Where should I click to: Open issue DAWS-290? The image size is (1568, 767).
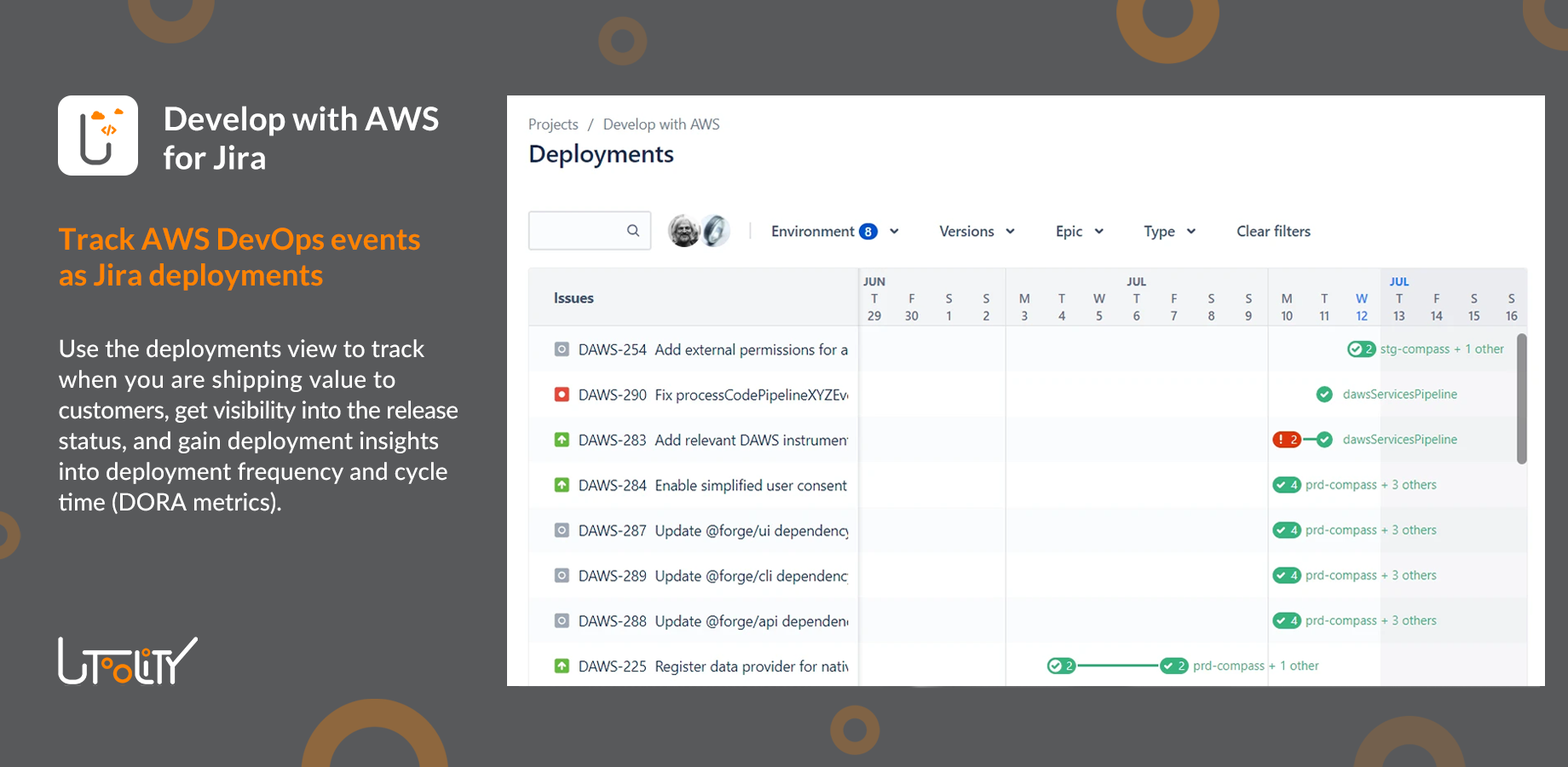613,395
